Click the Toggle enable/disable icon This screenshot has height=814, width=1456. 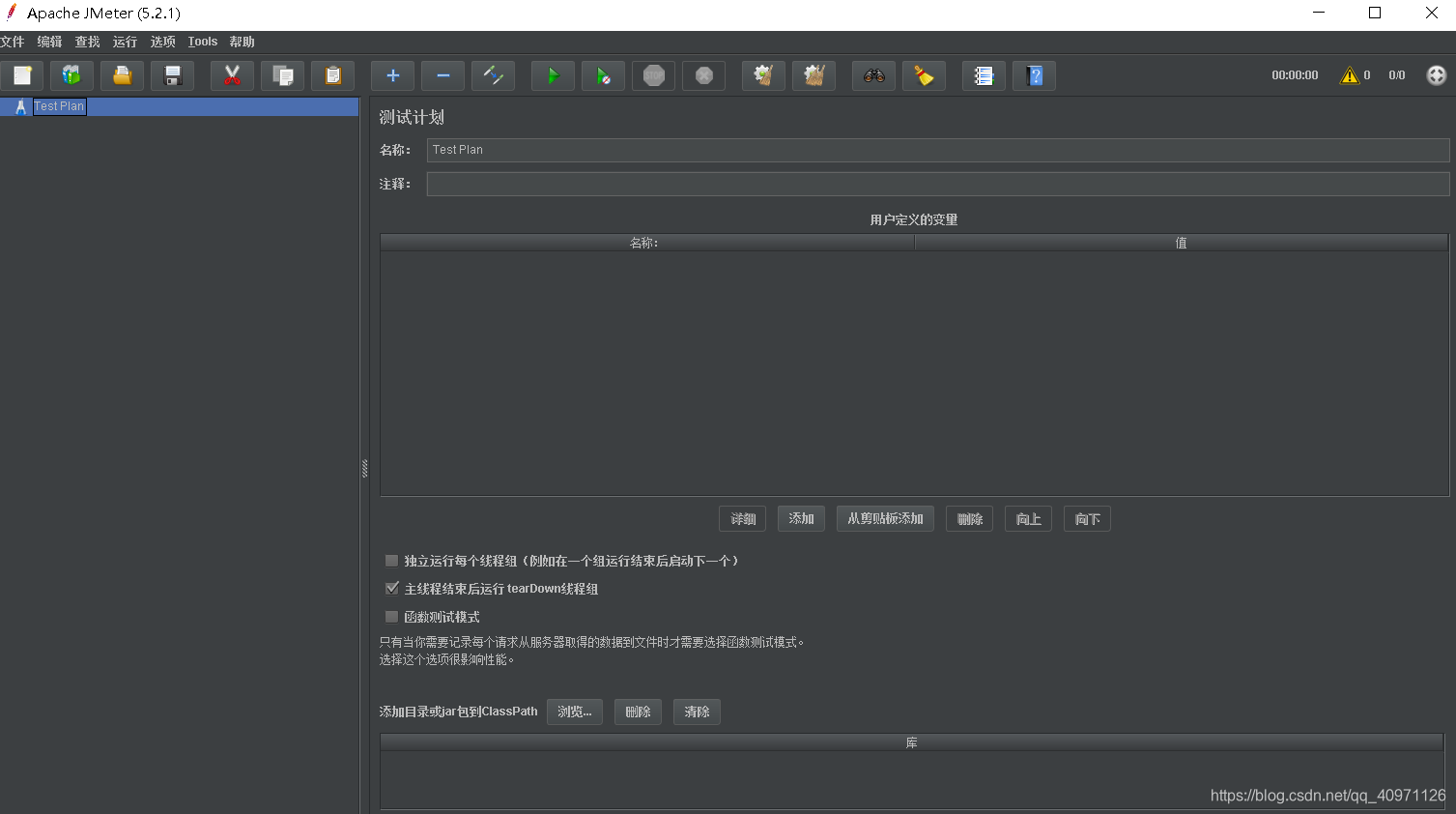pos(493,75)
